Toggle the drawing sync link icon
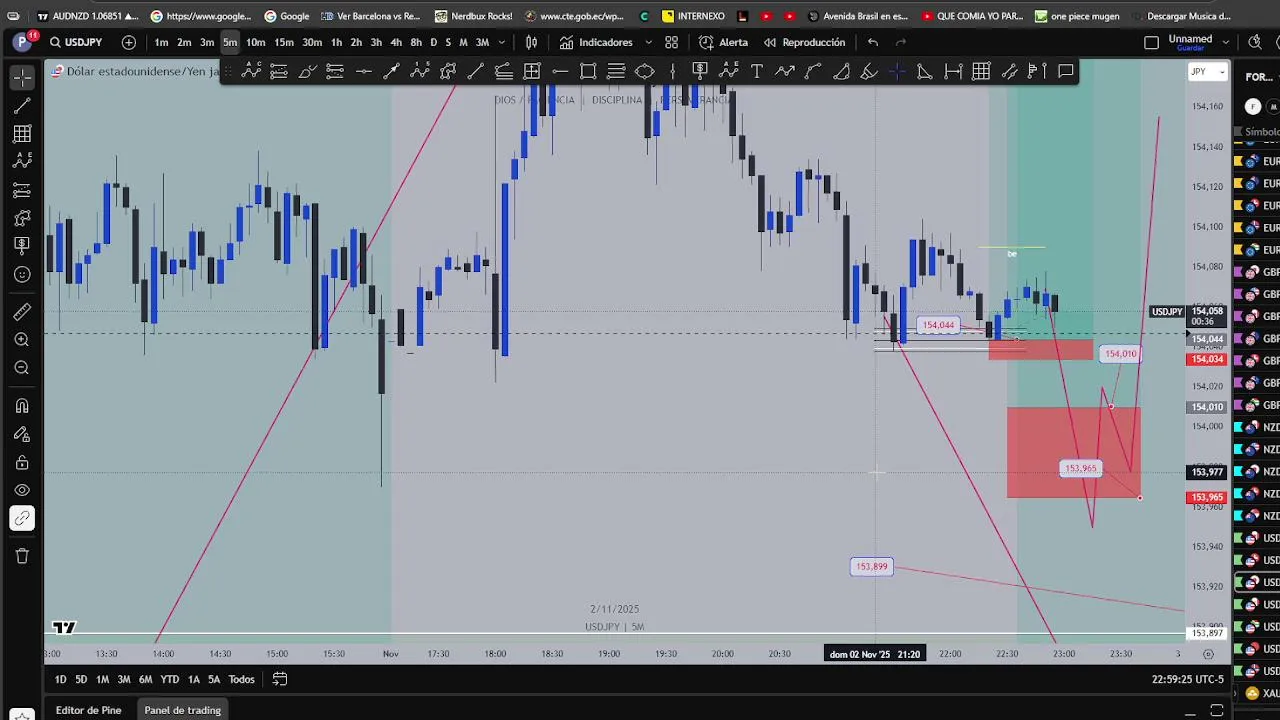The width and height of the screenshot is (1280, 720). tap(22, 518)
